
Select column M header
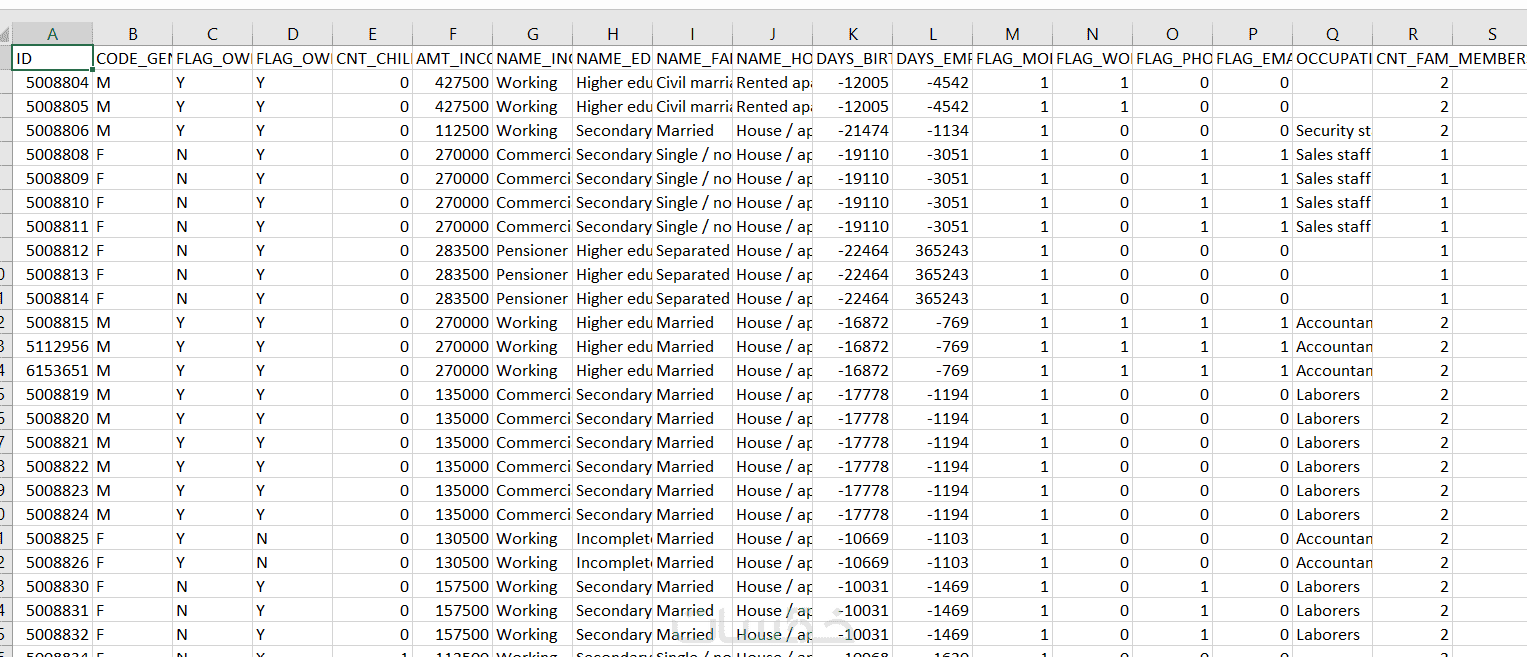tap(1013, 34)
